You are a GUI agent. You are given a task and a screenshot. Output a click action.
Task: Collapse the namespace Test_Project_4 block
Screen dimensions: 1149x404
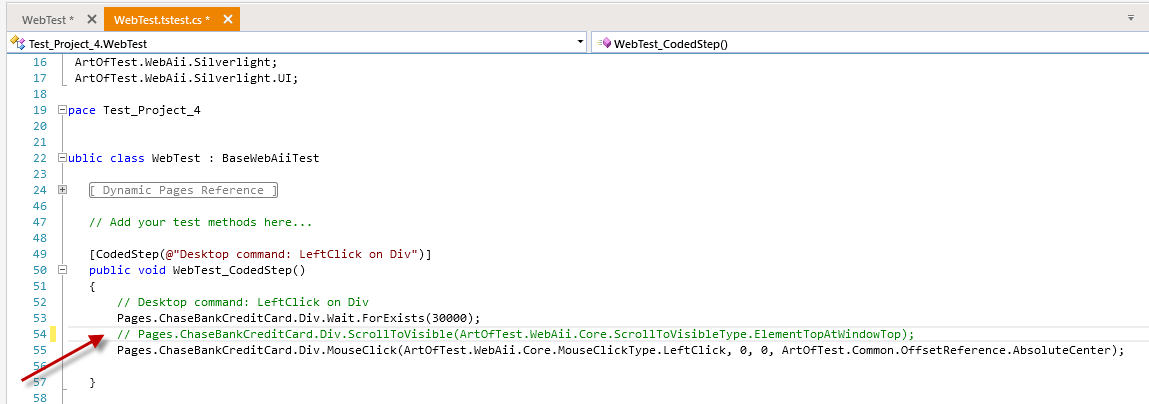pos(64,110)
